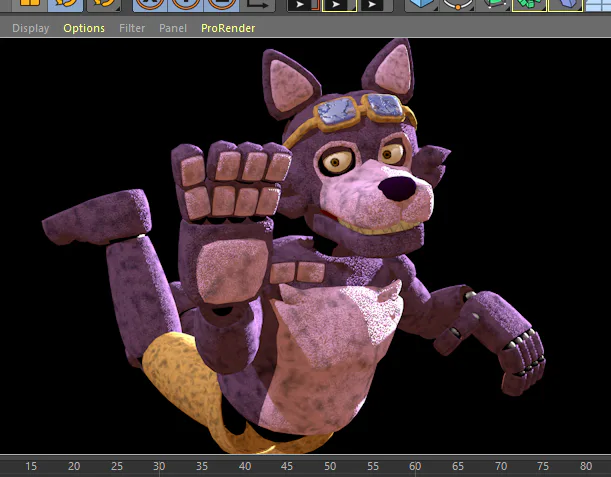Open the Edit Render Settings icon

tap(375, 5)
